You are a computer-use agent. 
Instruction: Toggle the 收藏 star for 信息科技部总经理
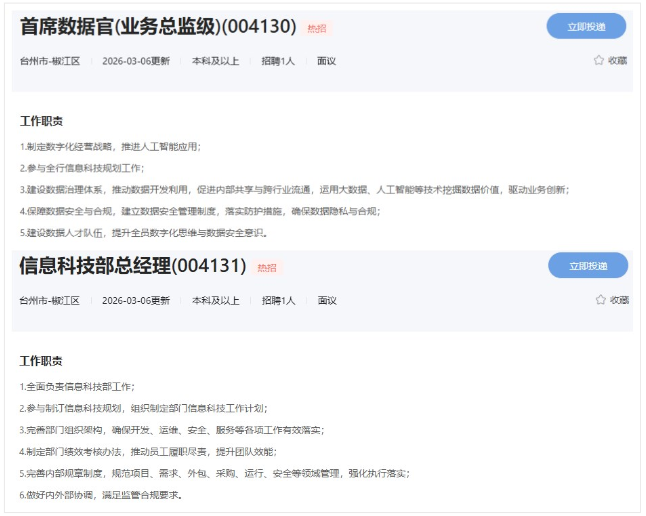(601, 300)
